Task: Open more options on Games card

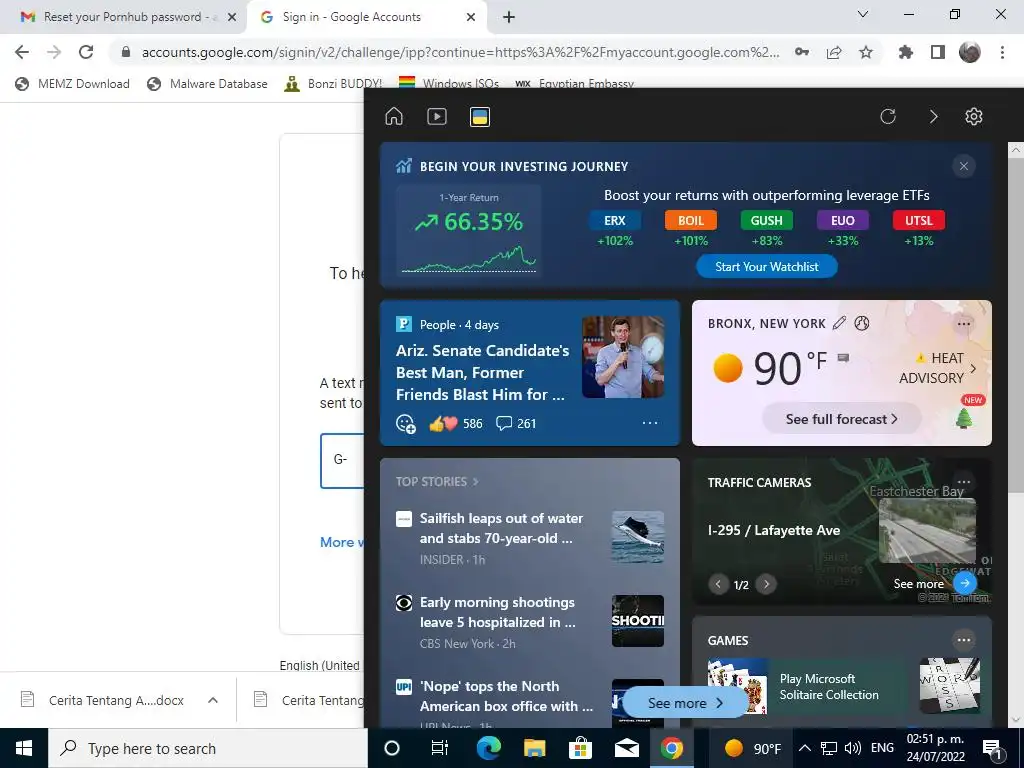Action: [x=964, y=640]
